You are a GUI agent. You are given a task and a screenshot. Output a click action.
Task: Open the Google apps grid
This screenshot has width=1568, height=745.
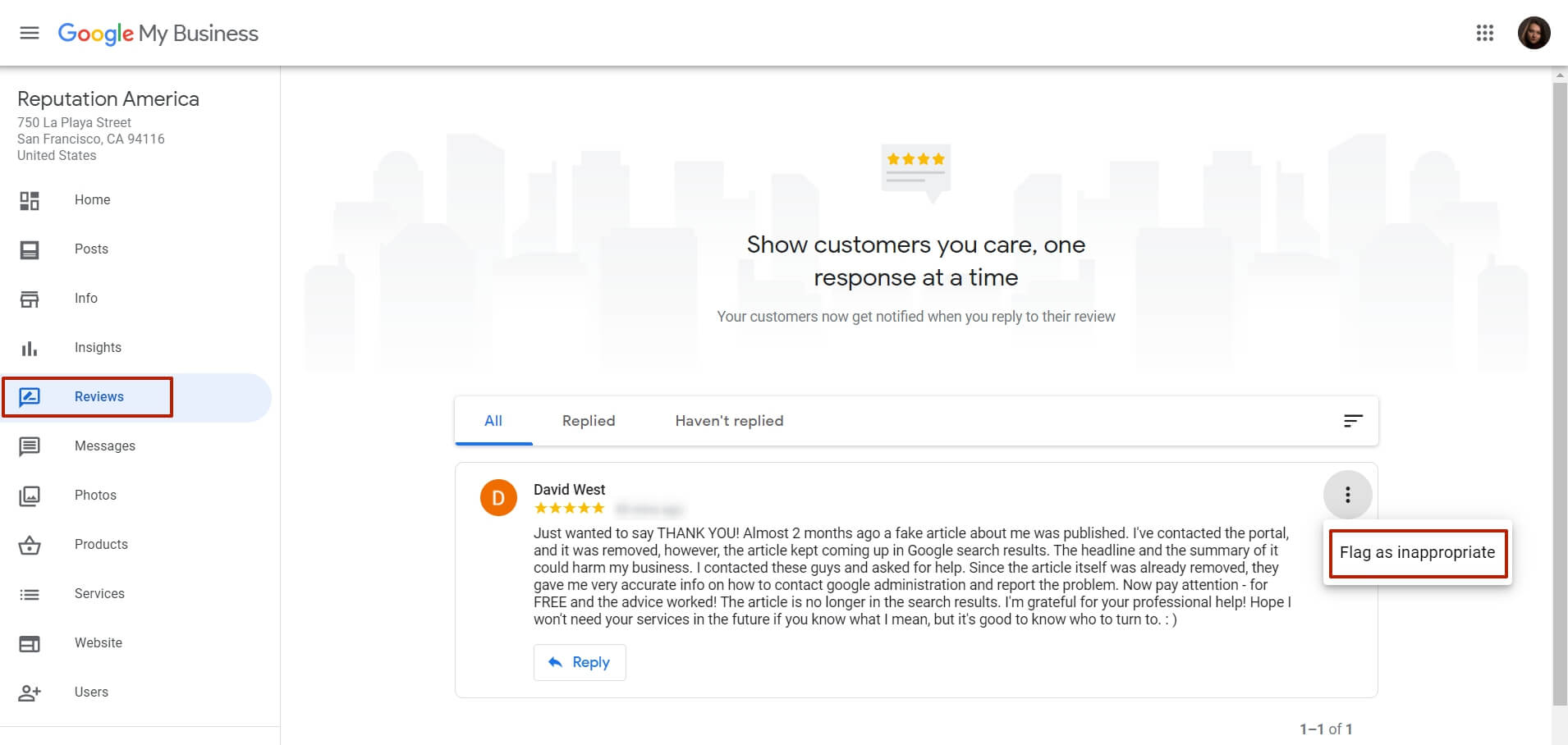pos(1484,33)
